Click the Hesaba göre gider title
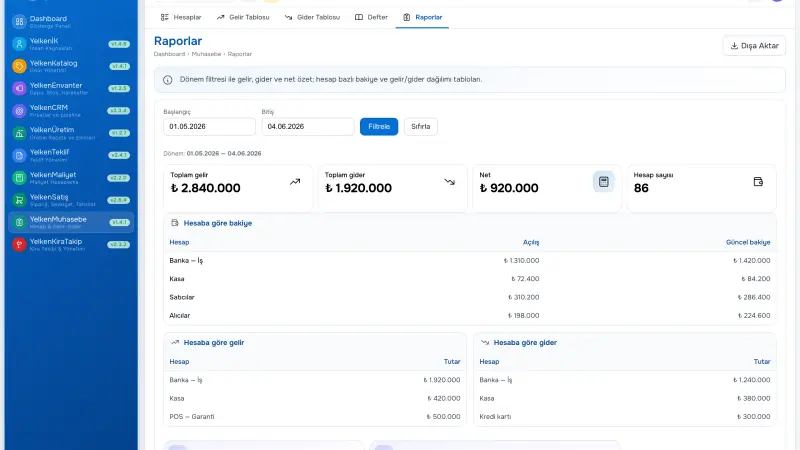Viewport: 800px width, 450px height. tap(525, 343)
